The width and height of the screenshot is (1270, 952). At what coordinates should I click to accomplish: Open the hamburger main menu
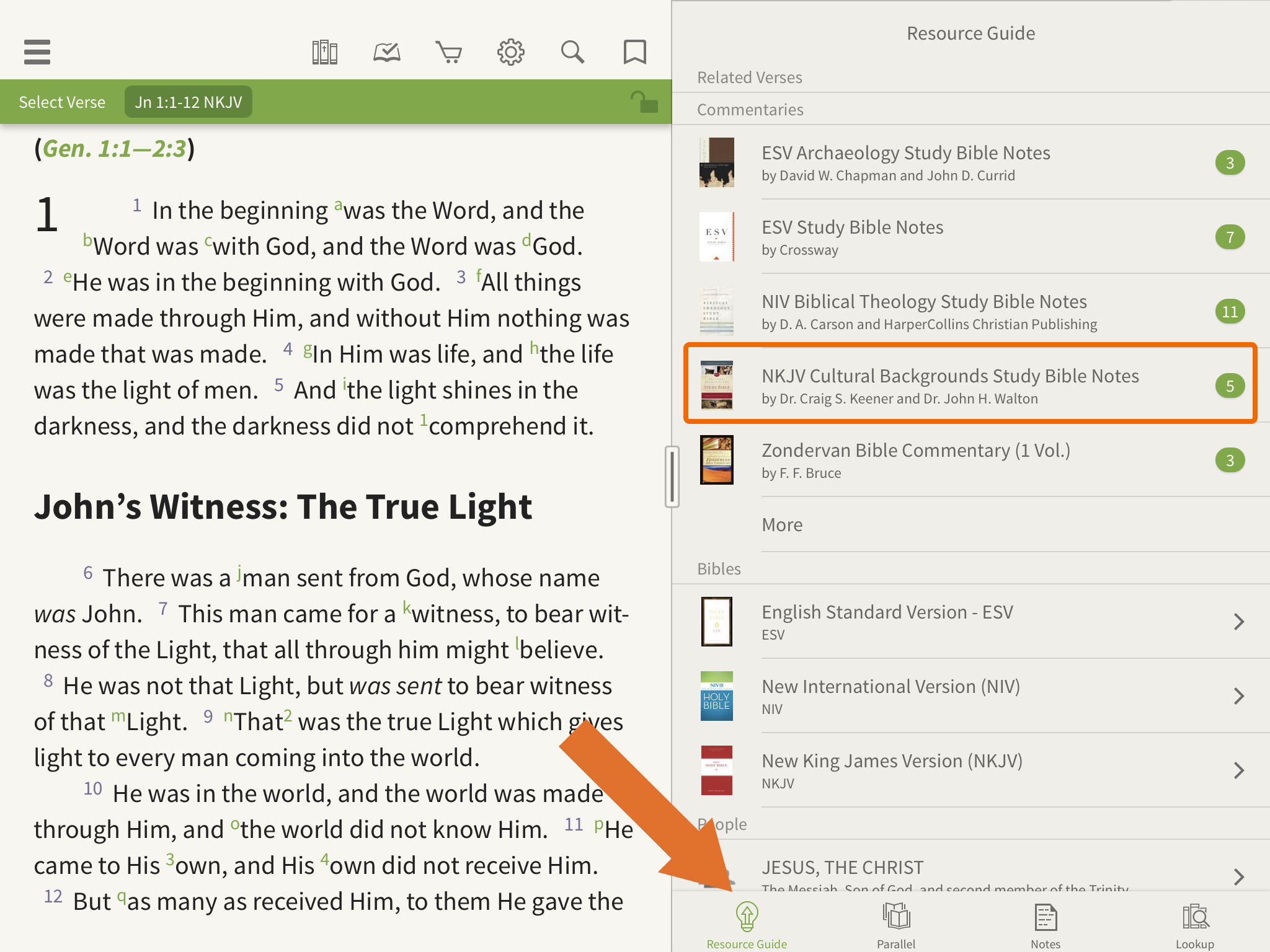[x=37, y=52]
